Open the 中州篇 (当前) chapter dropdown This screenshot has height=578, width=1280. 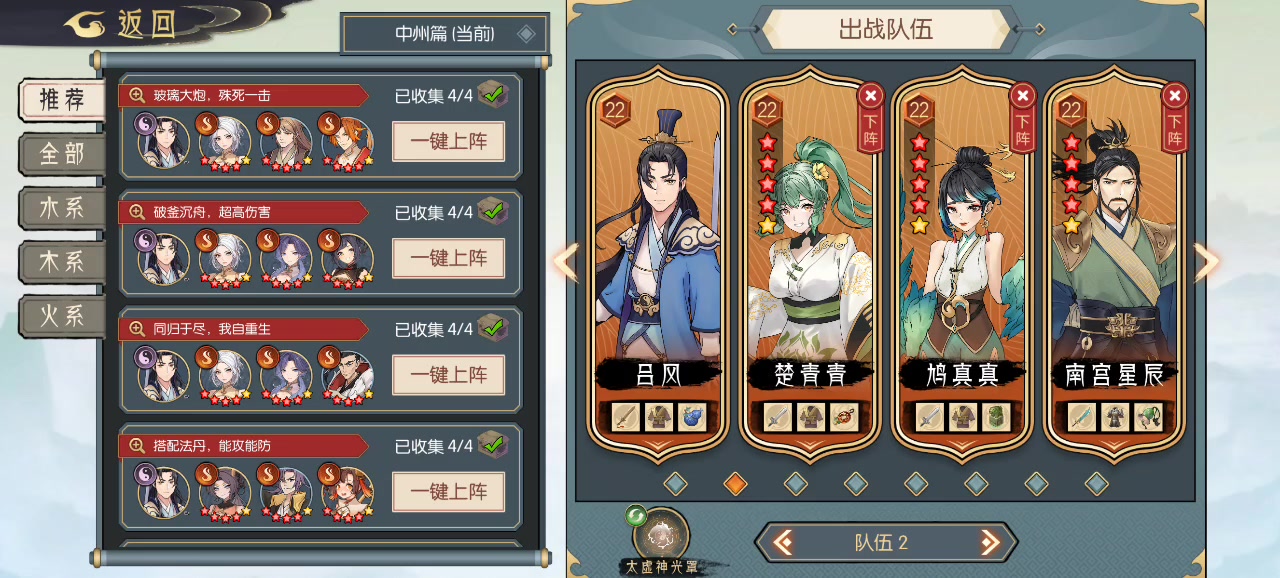pyautogui.click(x=445, y=33)
